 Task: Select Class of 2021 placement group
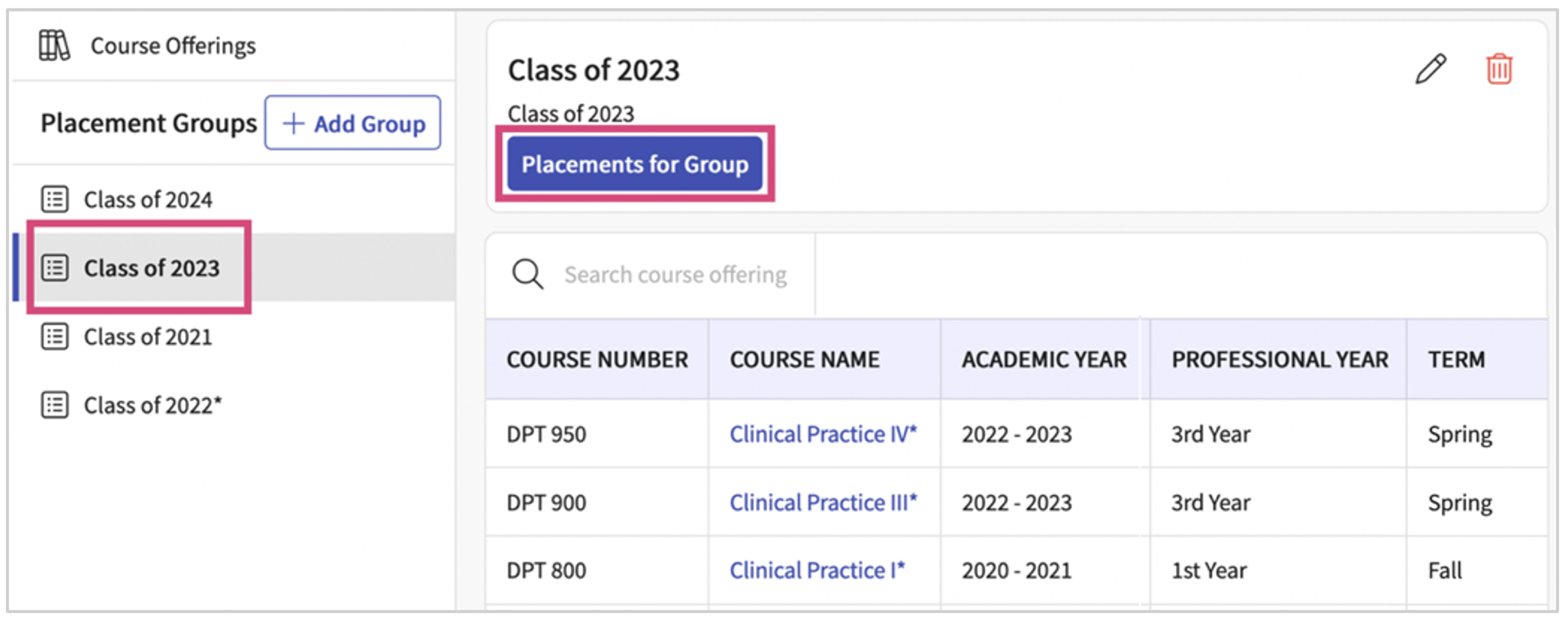coord(147,336)
